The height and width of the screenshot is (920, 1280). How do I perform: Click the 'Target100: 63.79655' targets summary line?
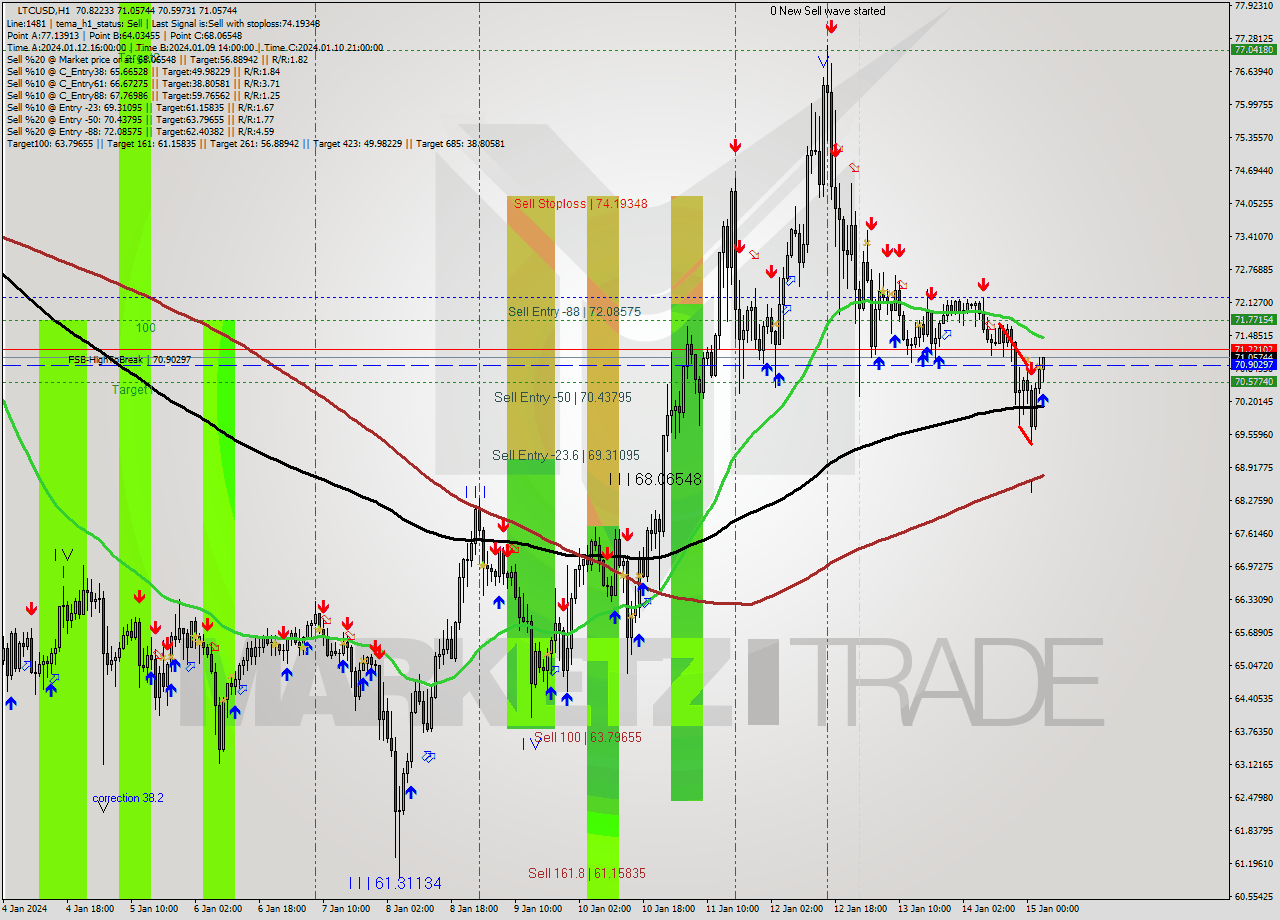[255, 143]
